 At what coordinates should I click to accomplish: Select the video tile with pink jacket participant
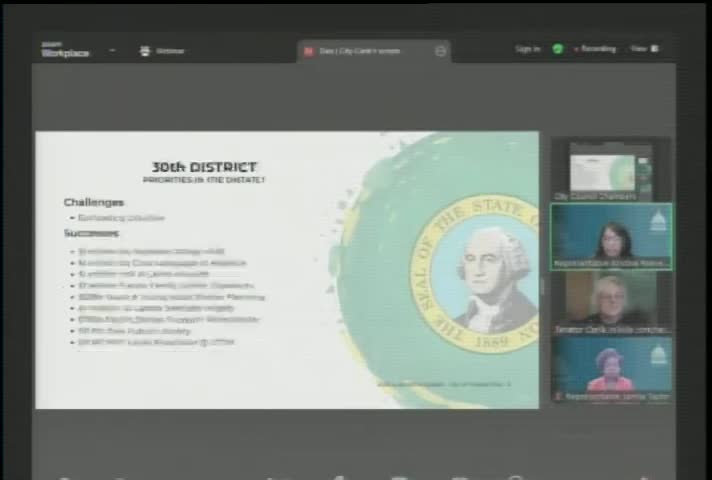(x=611, y=370)
